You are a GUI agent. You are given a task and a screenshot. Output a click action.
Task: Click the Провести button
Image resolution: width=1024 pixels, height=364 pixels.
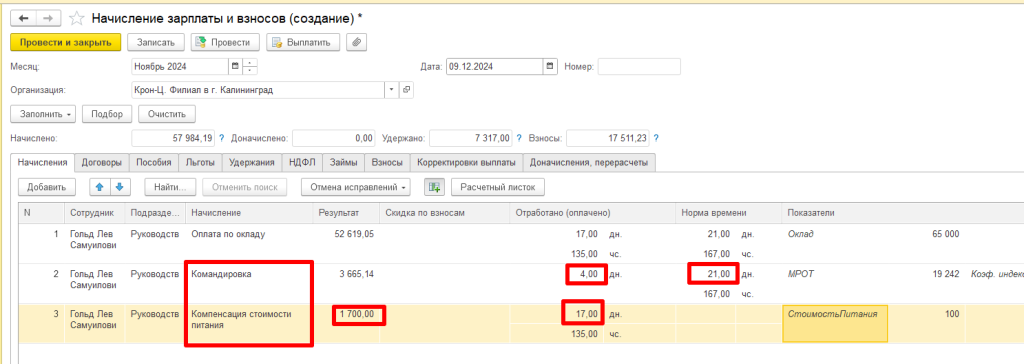(x=225, y=42)
